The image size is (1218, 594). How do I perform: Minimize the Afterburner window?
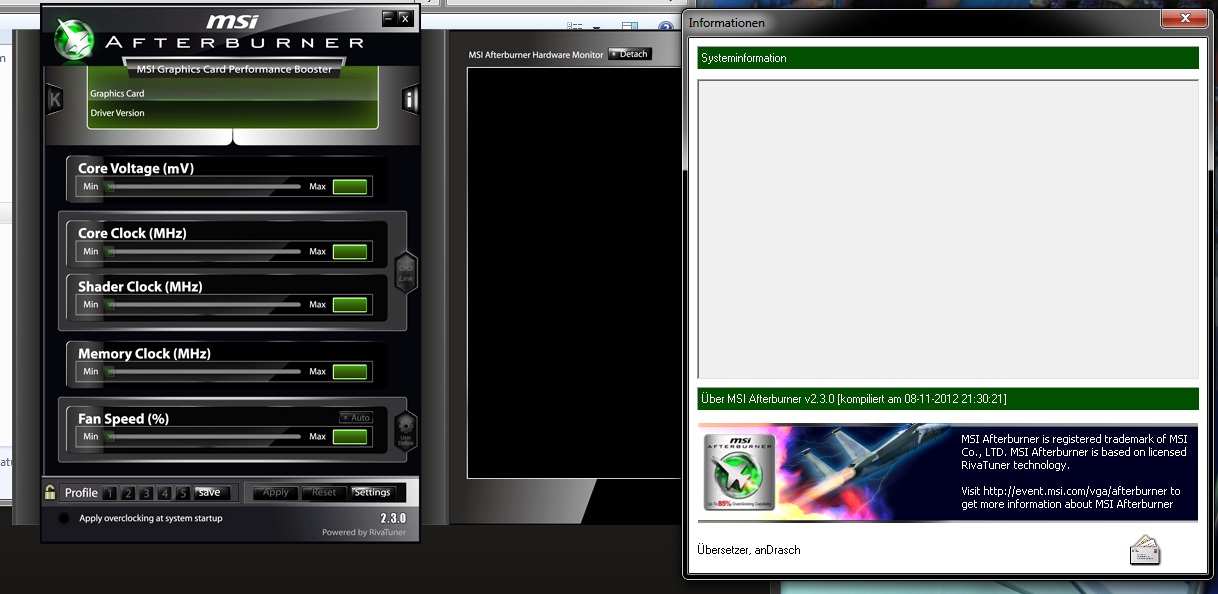(x=388, y=18)
